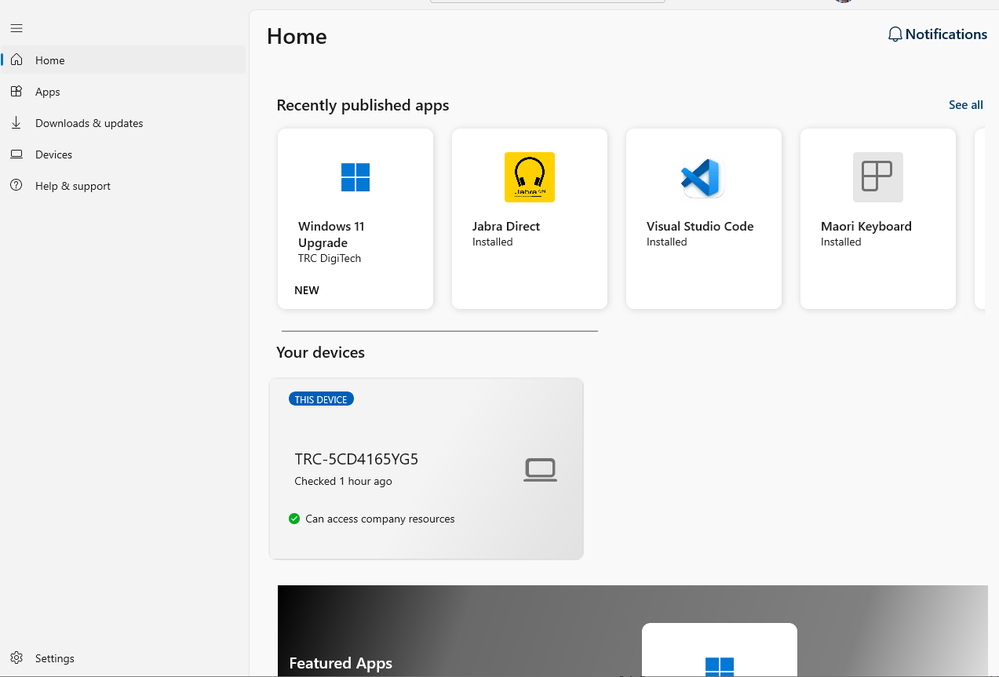Click 'Checked 1 hour ago' text
The image size is (999, 677).
pyautogui.click(x=343, y=481)
